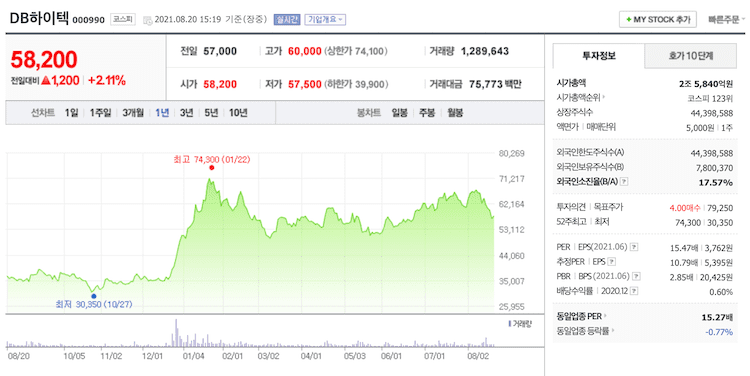
Task: Click the 거래량 value 1,289,643
Action: (485, 51)
